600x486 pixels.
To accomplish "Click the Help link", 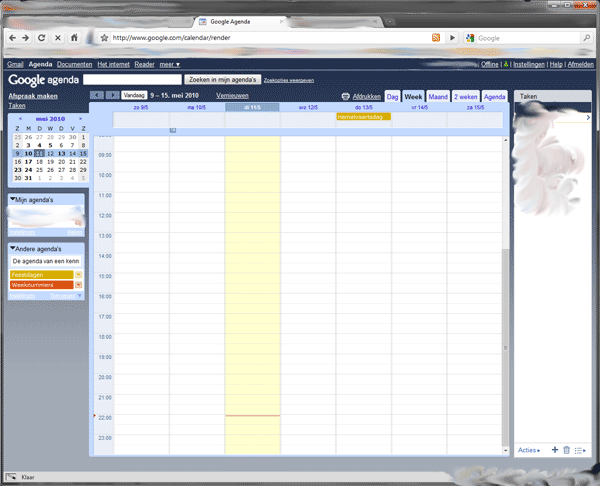I will point(556,64).
